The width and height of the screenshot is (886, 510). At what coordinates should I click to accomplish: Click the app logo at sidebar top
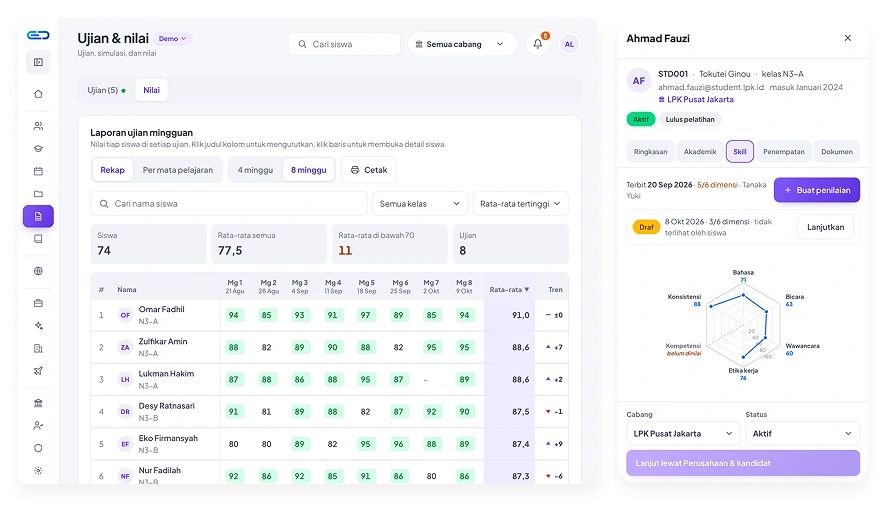tap(38, 35)
